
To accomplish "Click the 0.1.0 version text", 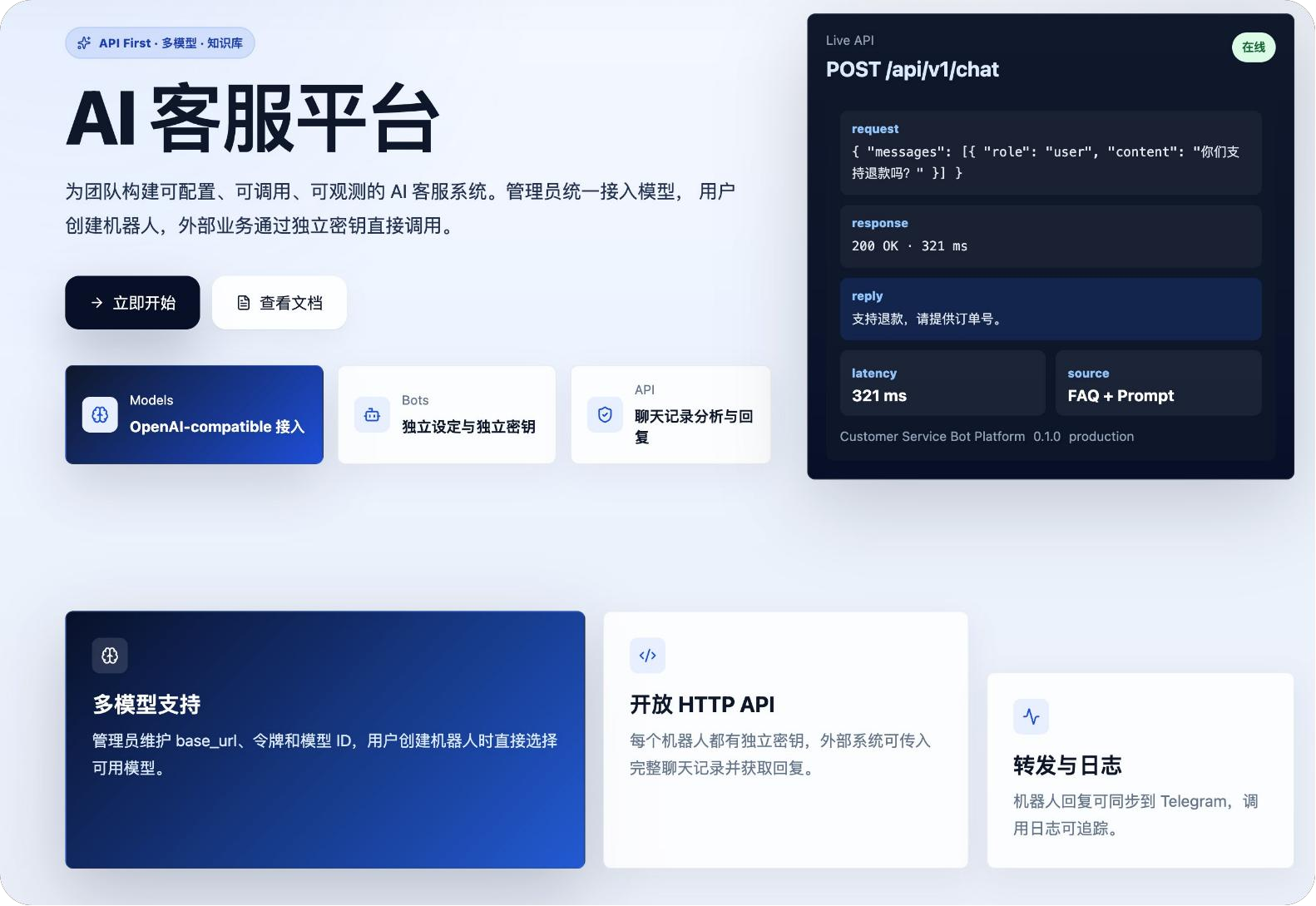I will (1047, 437).
